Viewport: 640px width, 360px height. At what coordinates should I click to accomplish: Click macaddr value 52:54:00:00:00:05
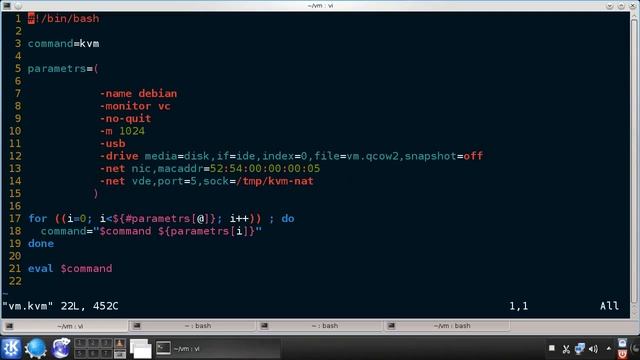coord(265,169)
